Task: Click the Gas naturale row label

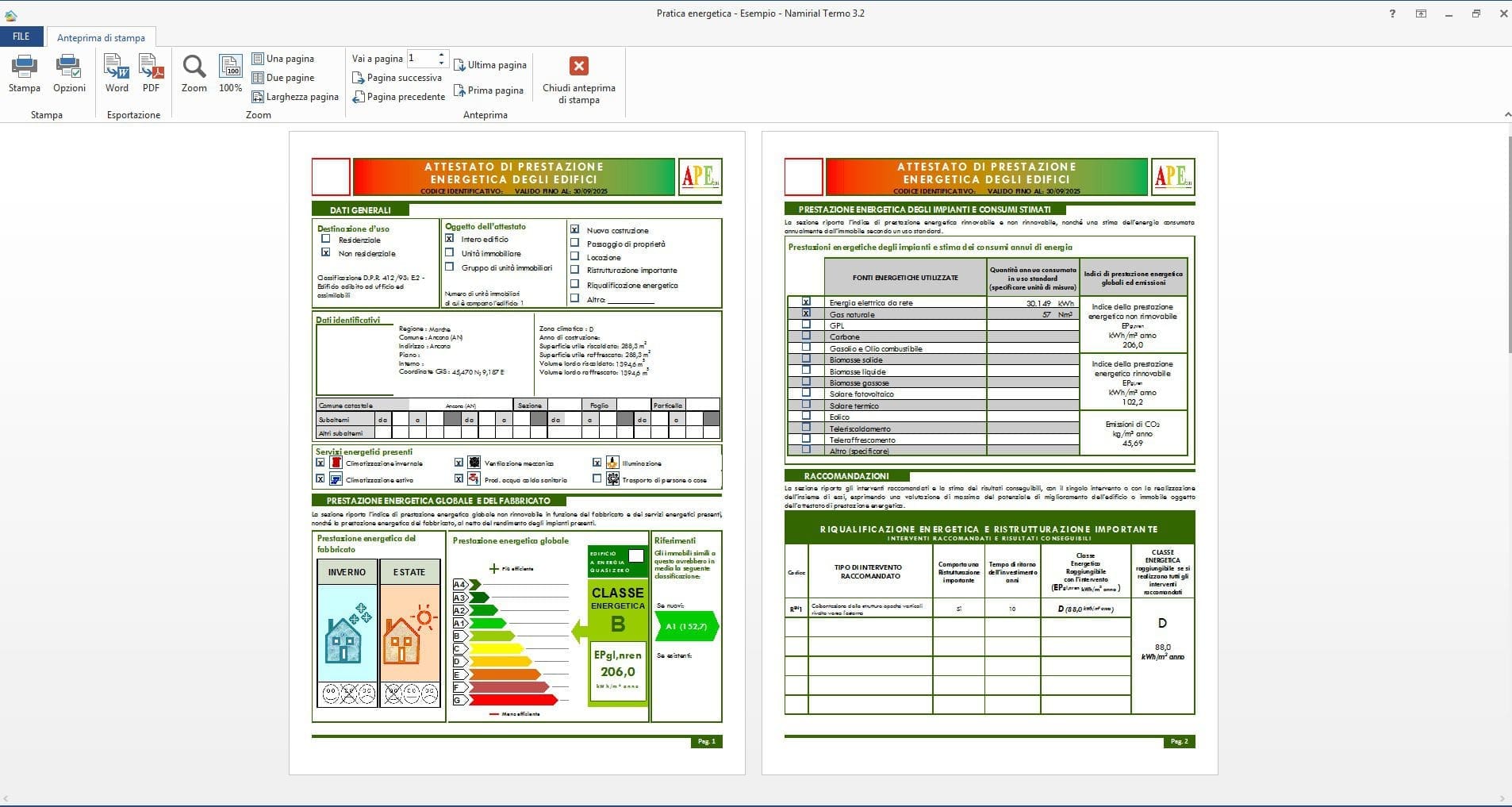Action: click(852, 314)
